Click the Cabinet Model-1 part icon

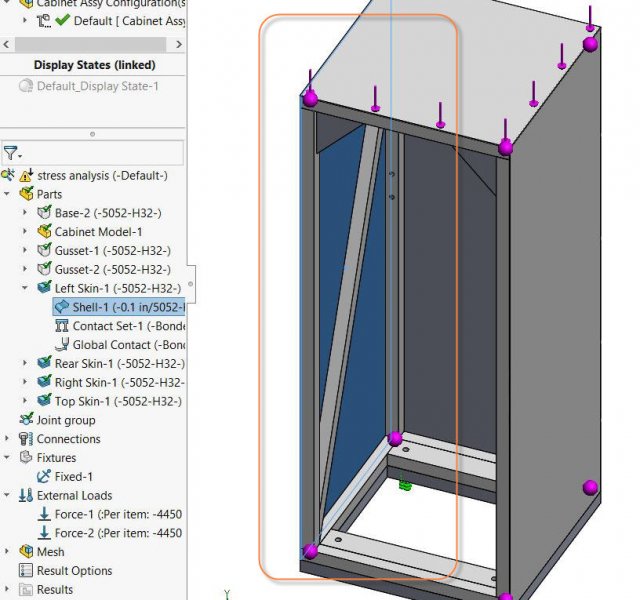(x=44, y=231)
